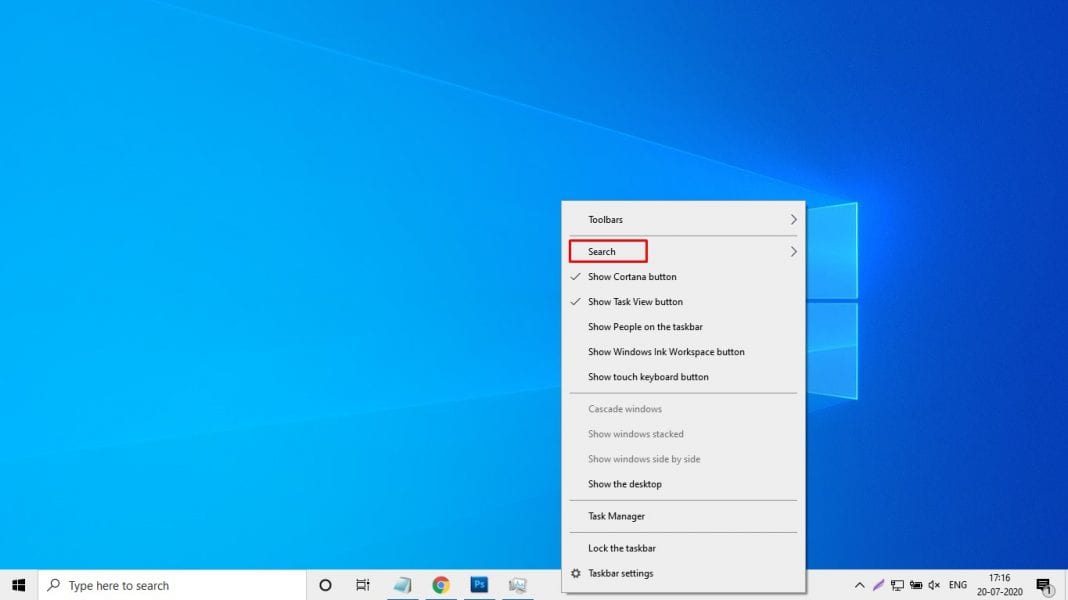Click the Windows Start button
This screenshot has height=600, width=1068.
19,585
